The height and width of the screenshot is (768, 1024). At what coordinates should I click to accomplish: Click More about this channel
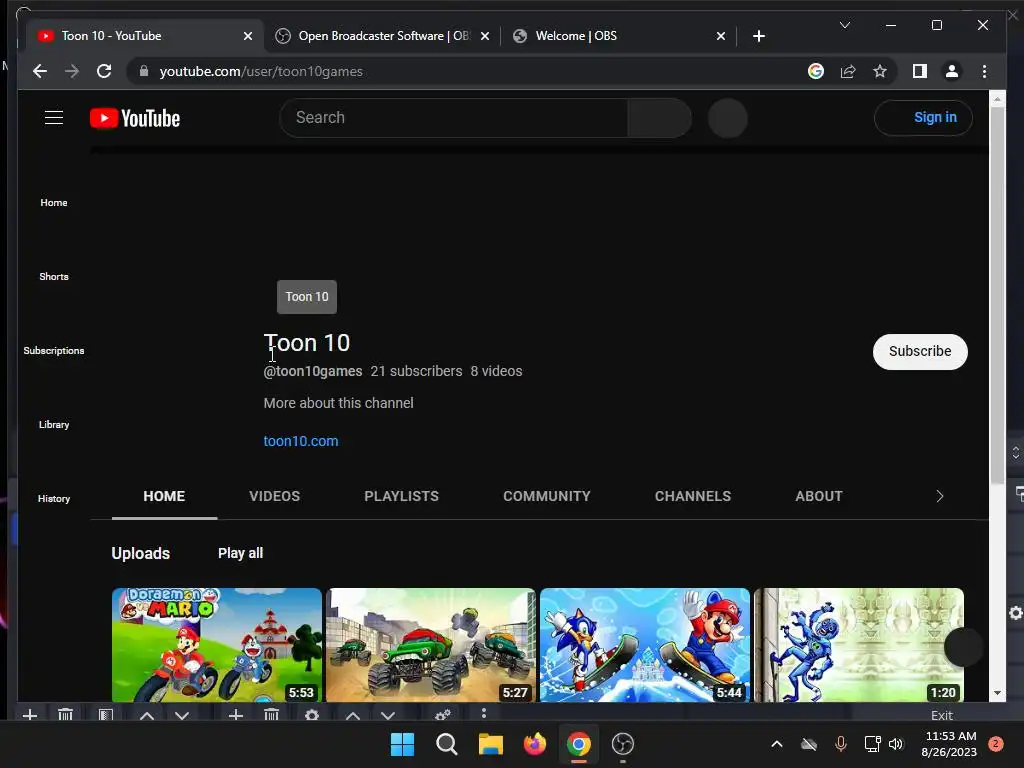pyautogui.click(x=338, y=403)
